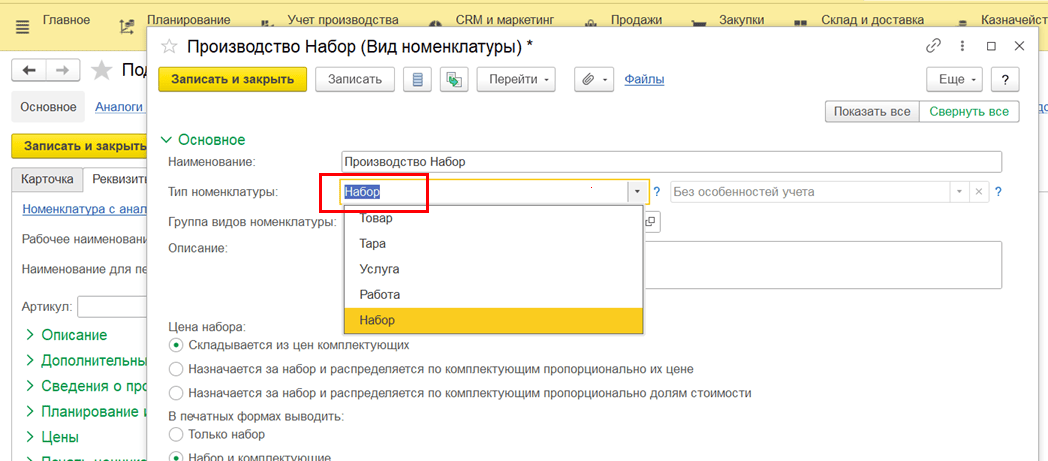Choose 'Услуга' from the dropdown list
The width and height of the screenshot is (1048, 461).
pos(379,269)
